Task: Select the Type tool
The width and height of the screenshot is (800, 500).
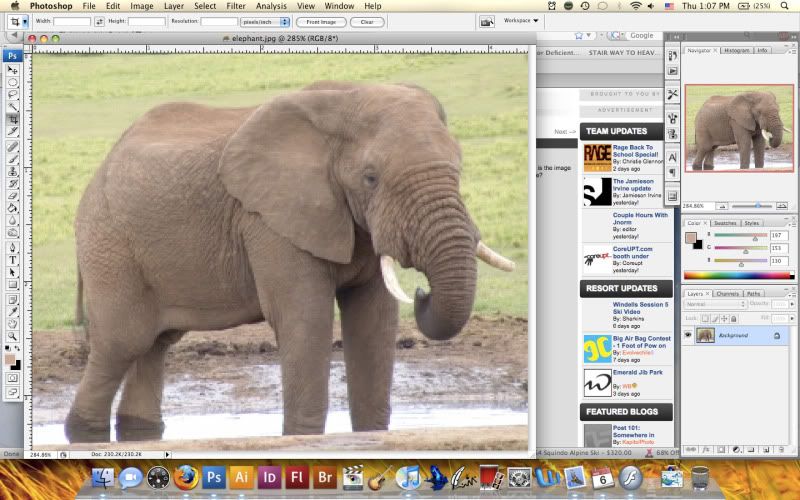Action: [13, 259]
